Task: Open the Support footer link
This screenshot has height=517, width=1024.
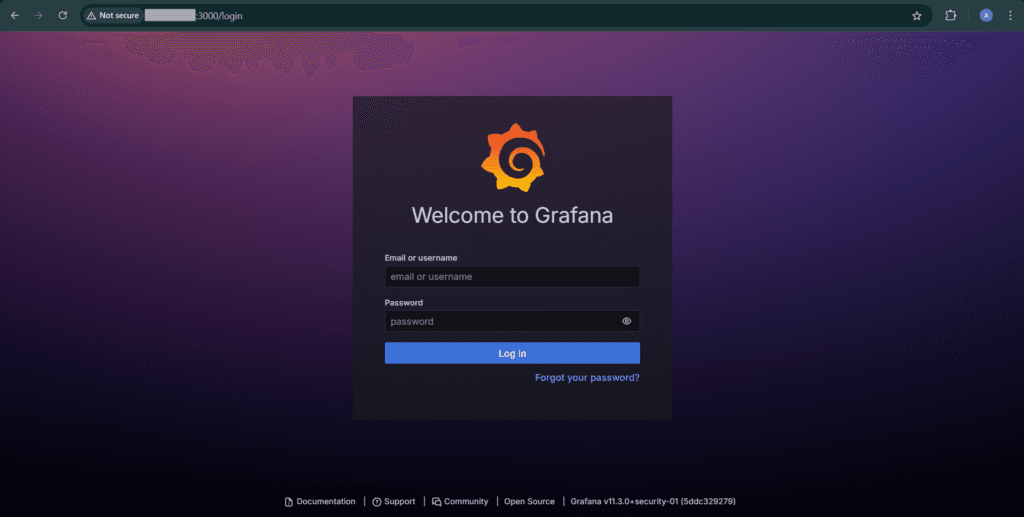Action: point(394,501)
